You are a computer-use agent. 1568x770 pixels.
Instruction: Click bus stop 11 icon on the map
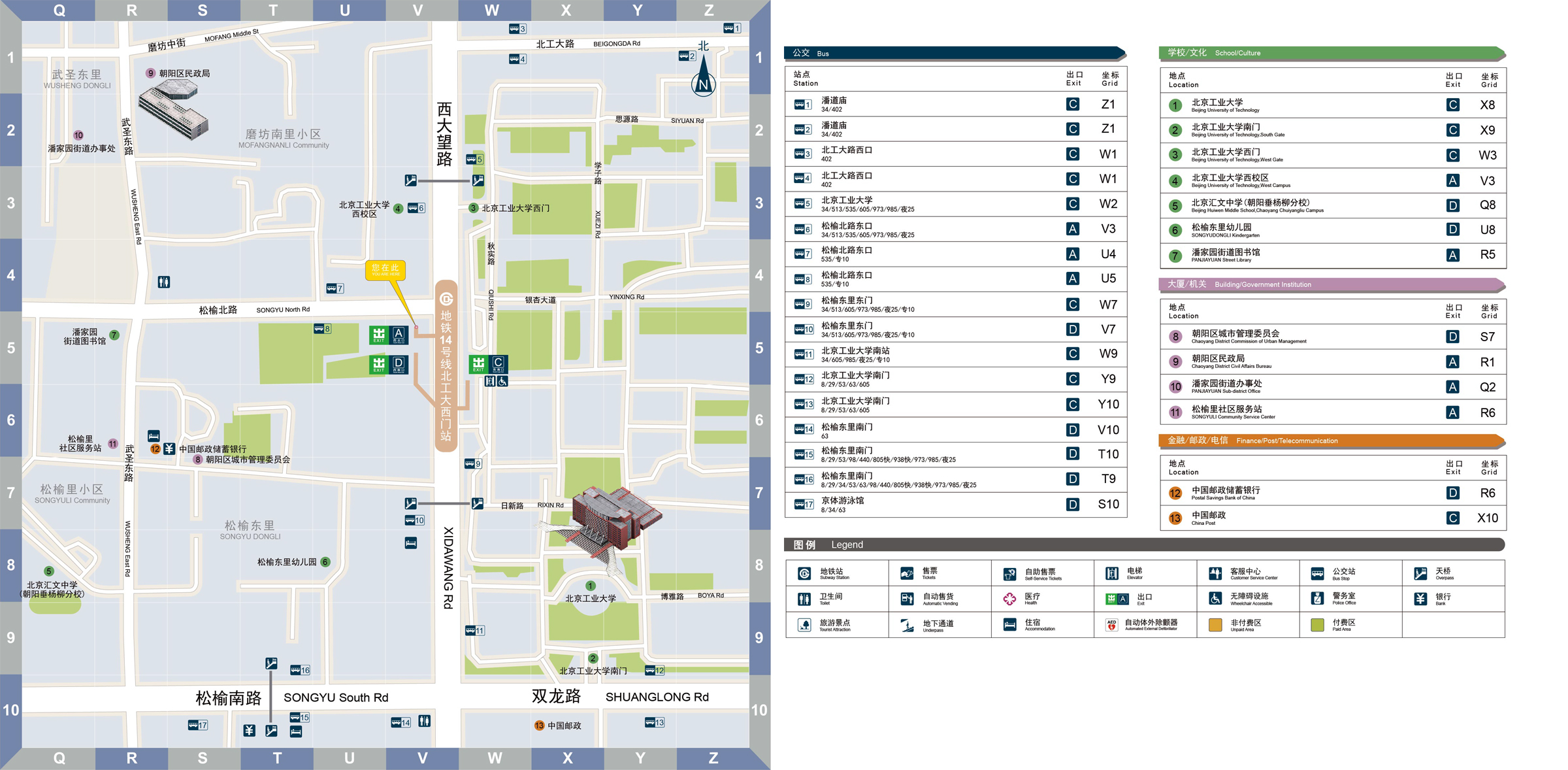pos(475,631)
